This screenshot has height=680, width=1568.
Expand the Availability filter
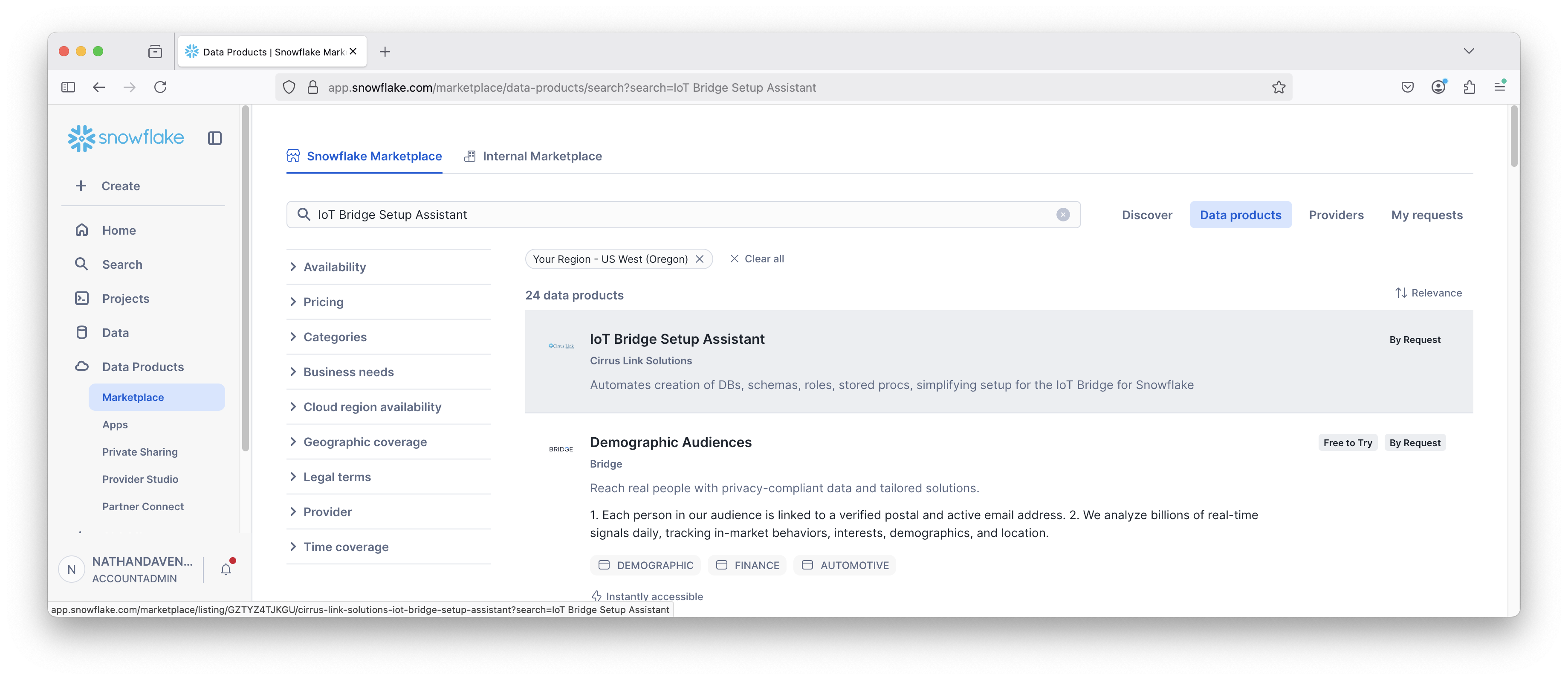coord(388,267)
